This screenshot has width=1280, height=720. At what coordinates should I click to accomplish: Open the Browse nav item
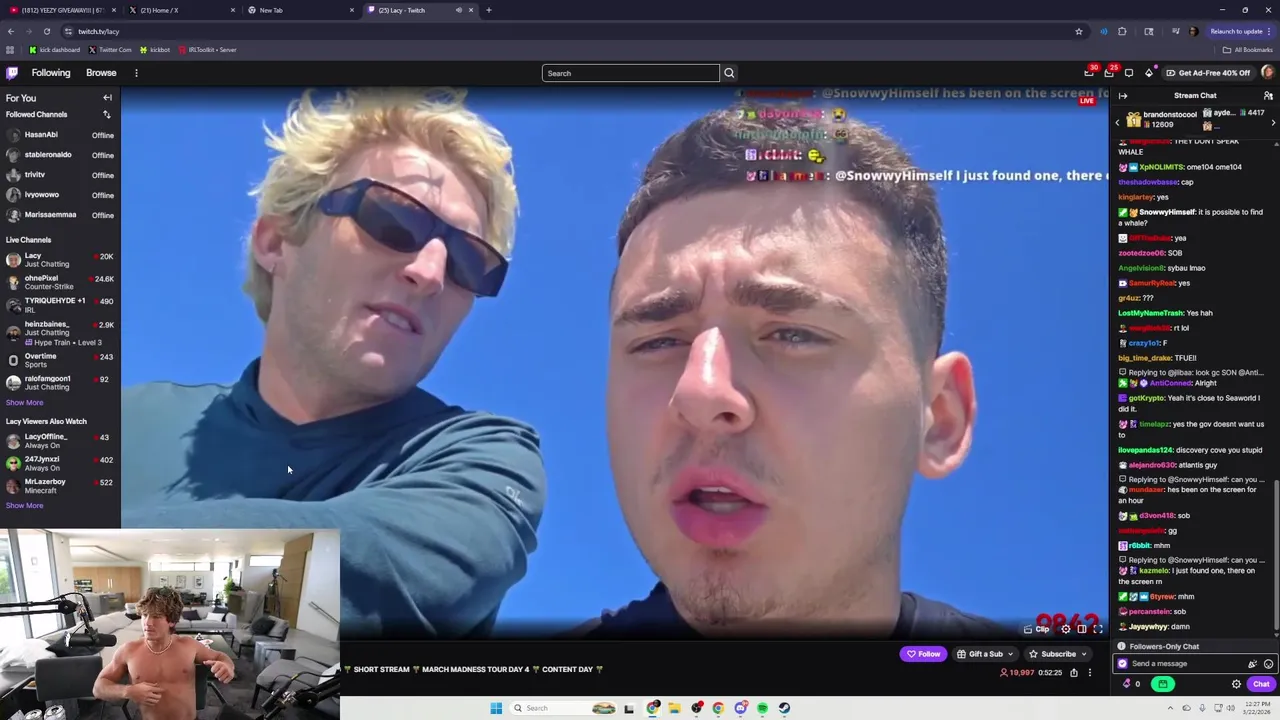pos(101,73)
